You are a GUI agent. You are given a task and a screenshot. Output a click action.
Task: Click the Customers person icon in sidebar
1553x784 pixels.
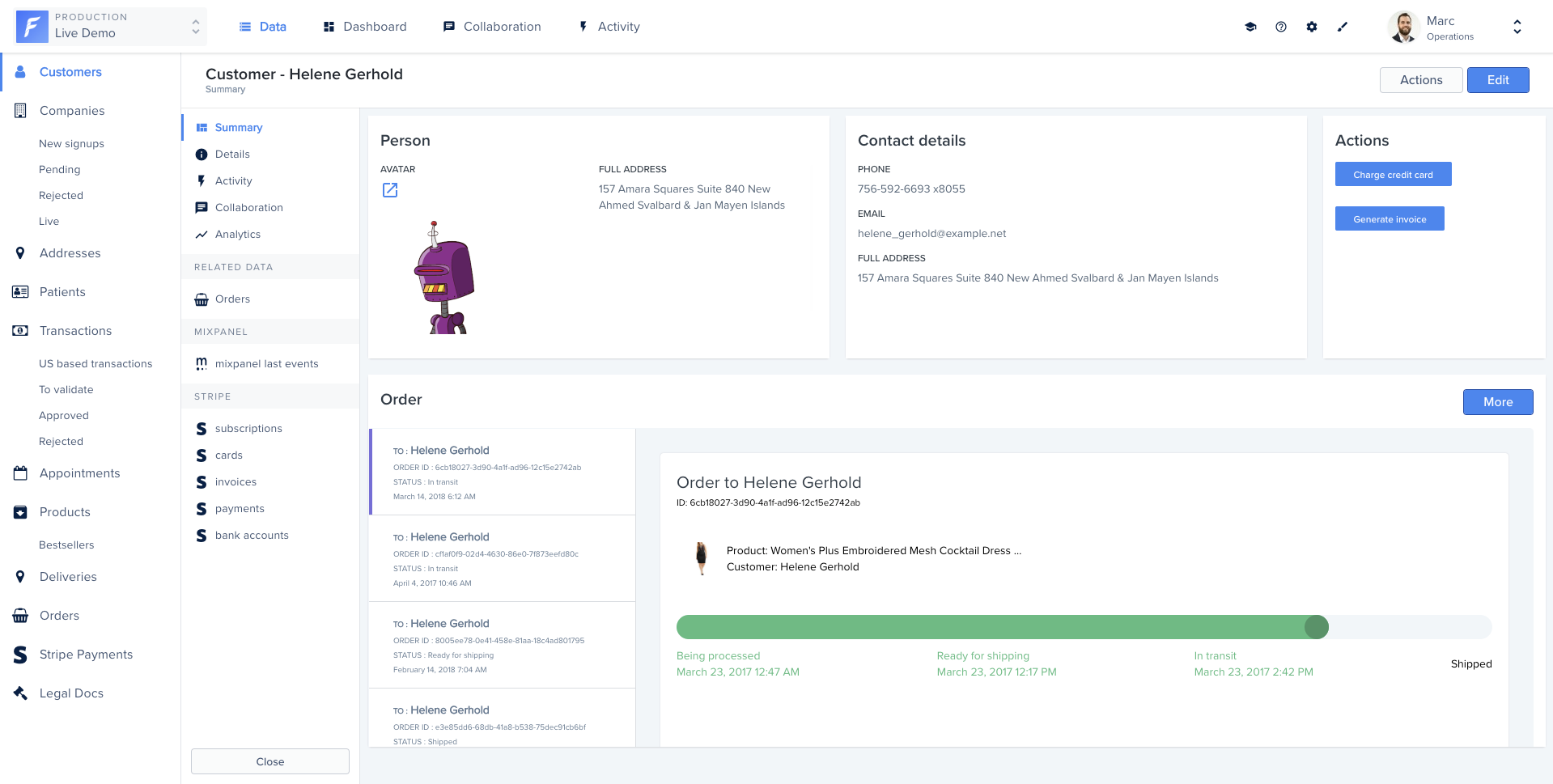tap(20, 72)
